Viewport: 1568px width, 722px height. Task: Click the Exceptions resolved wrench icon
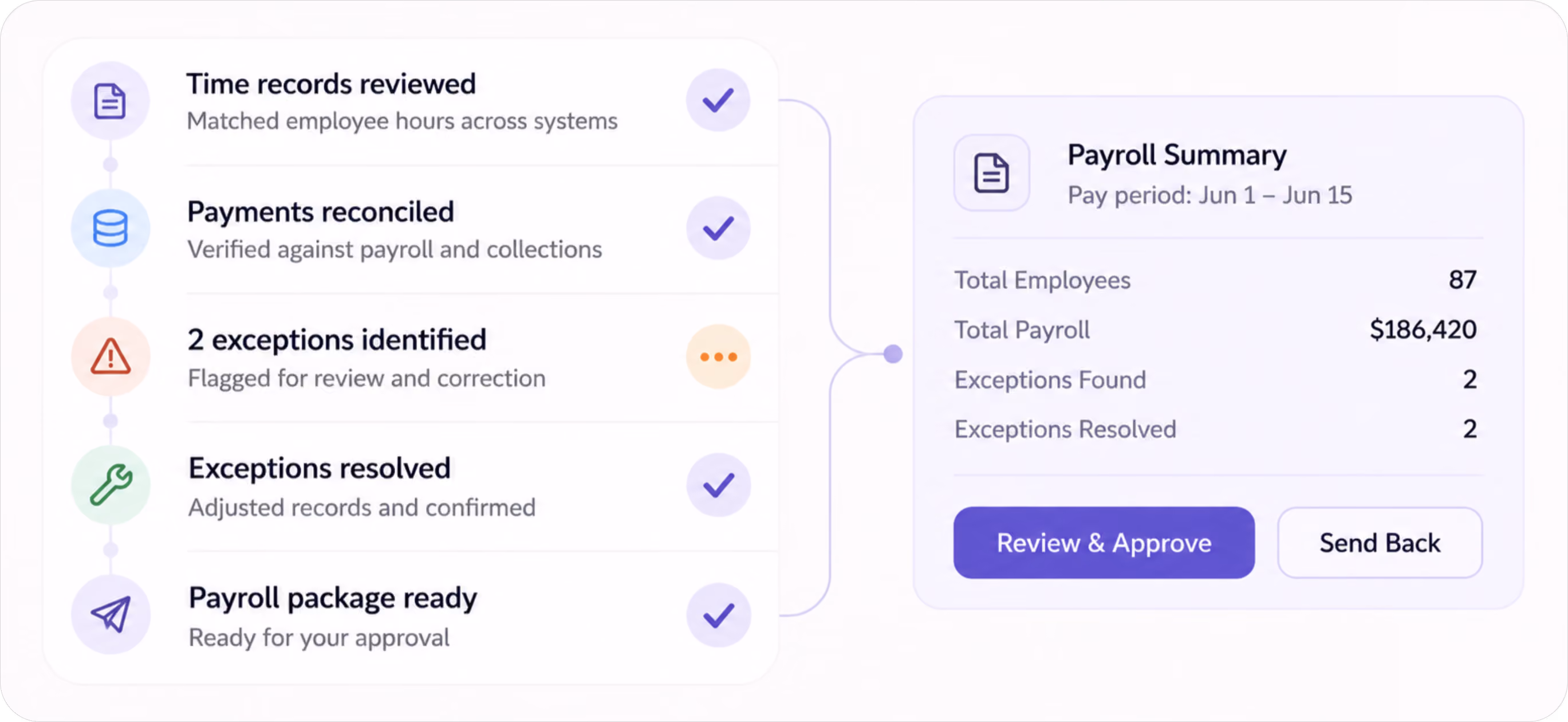[110, 485]
